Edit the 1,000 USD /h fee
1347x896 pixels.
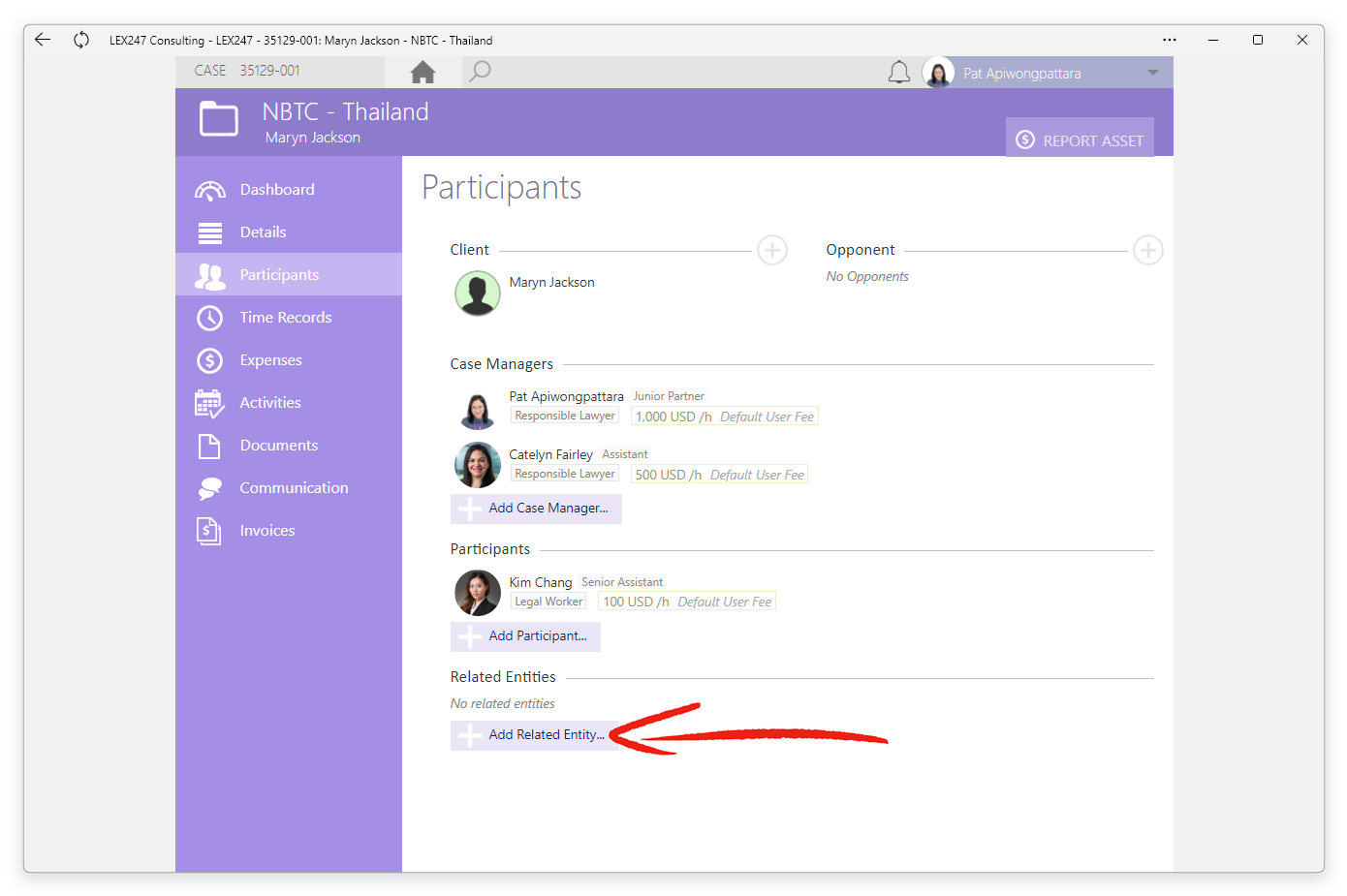(x=725, y=417)
